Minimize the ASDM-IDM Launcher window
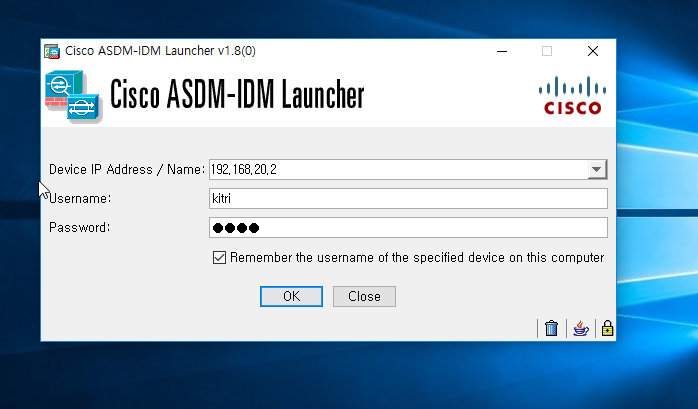Viewport: 698px width, 409px height. point(502,51)
